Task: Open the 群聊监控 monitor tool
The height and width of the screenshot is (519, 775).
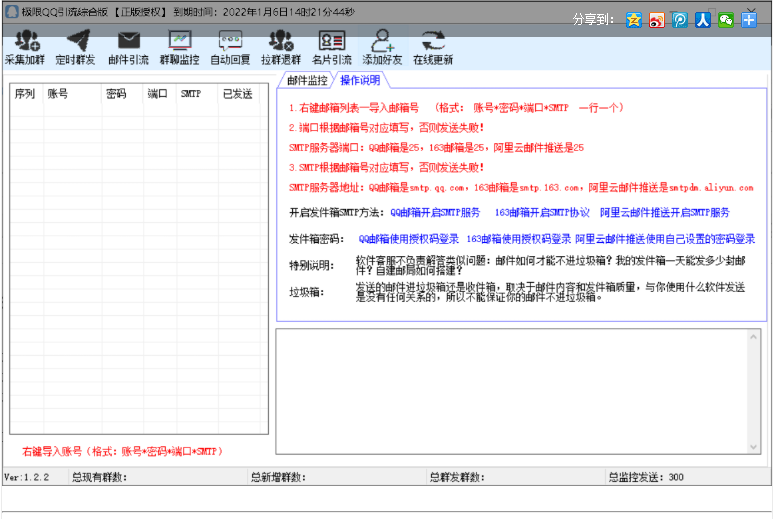Action: click(x=179, y=47)
